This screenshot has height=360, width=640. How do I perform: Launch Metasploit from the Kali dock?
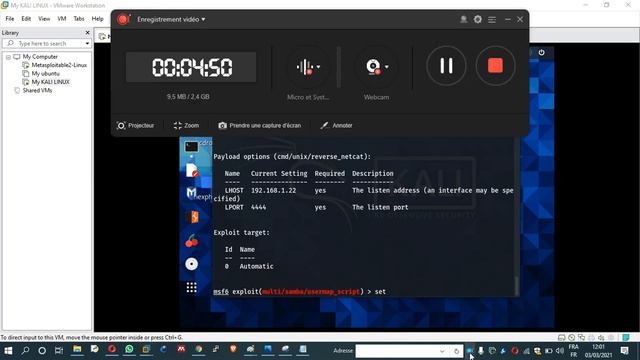pyautogui.click(x=191, y=193)
